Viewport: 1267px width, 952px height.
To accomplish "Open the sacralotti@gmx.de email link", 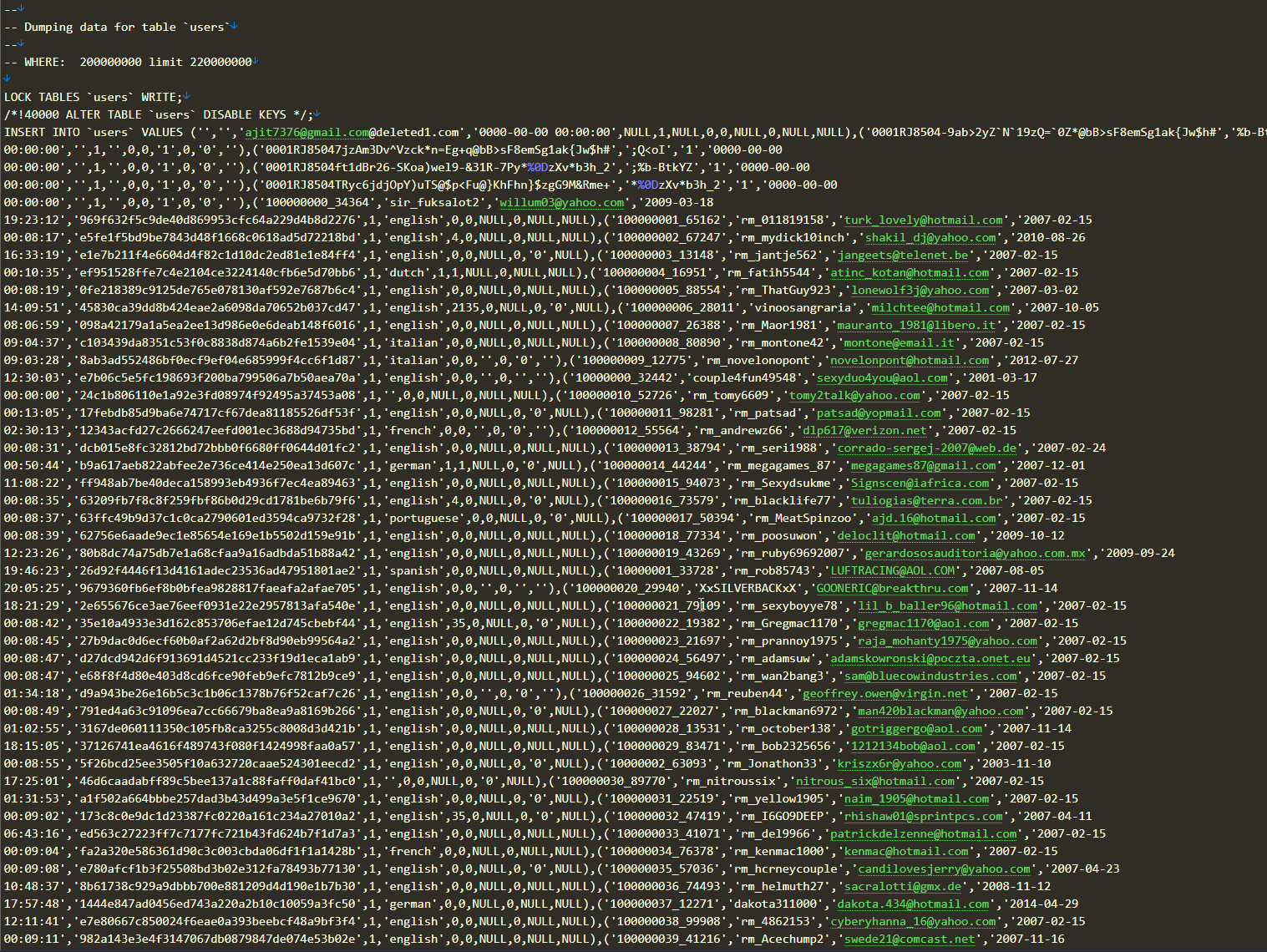I will [x=903, y=886].
